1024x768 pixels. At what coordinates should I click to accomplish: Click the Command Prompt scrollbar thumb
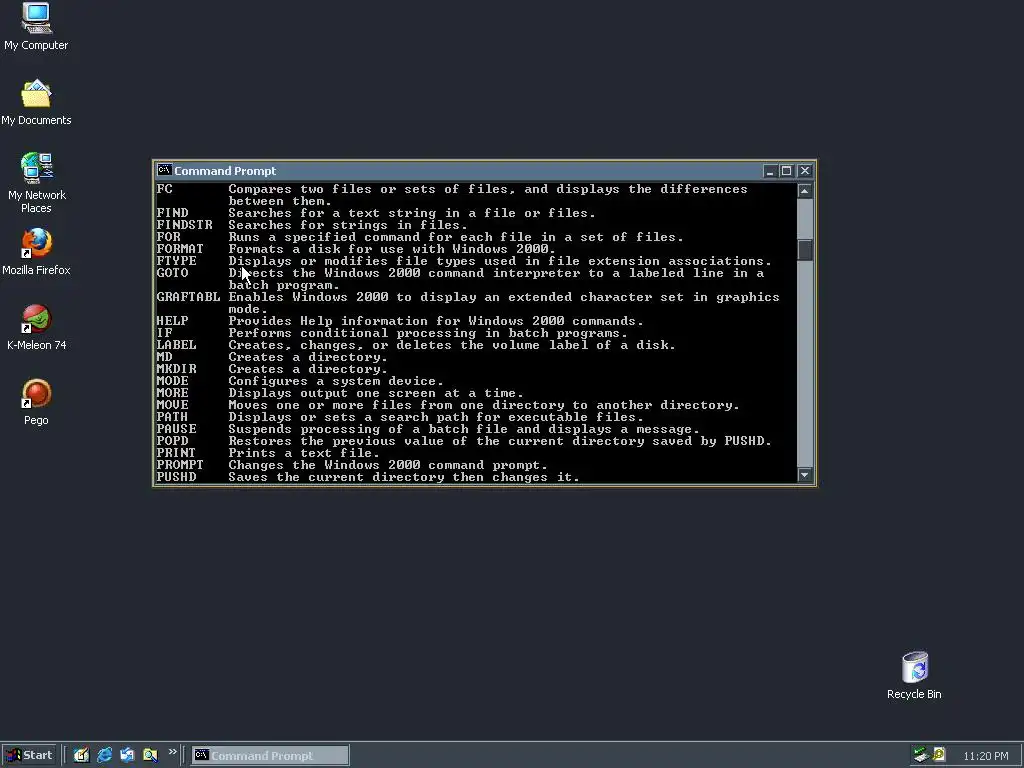pos(805,250)
